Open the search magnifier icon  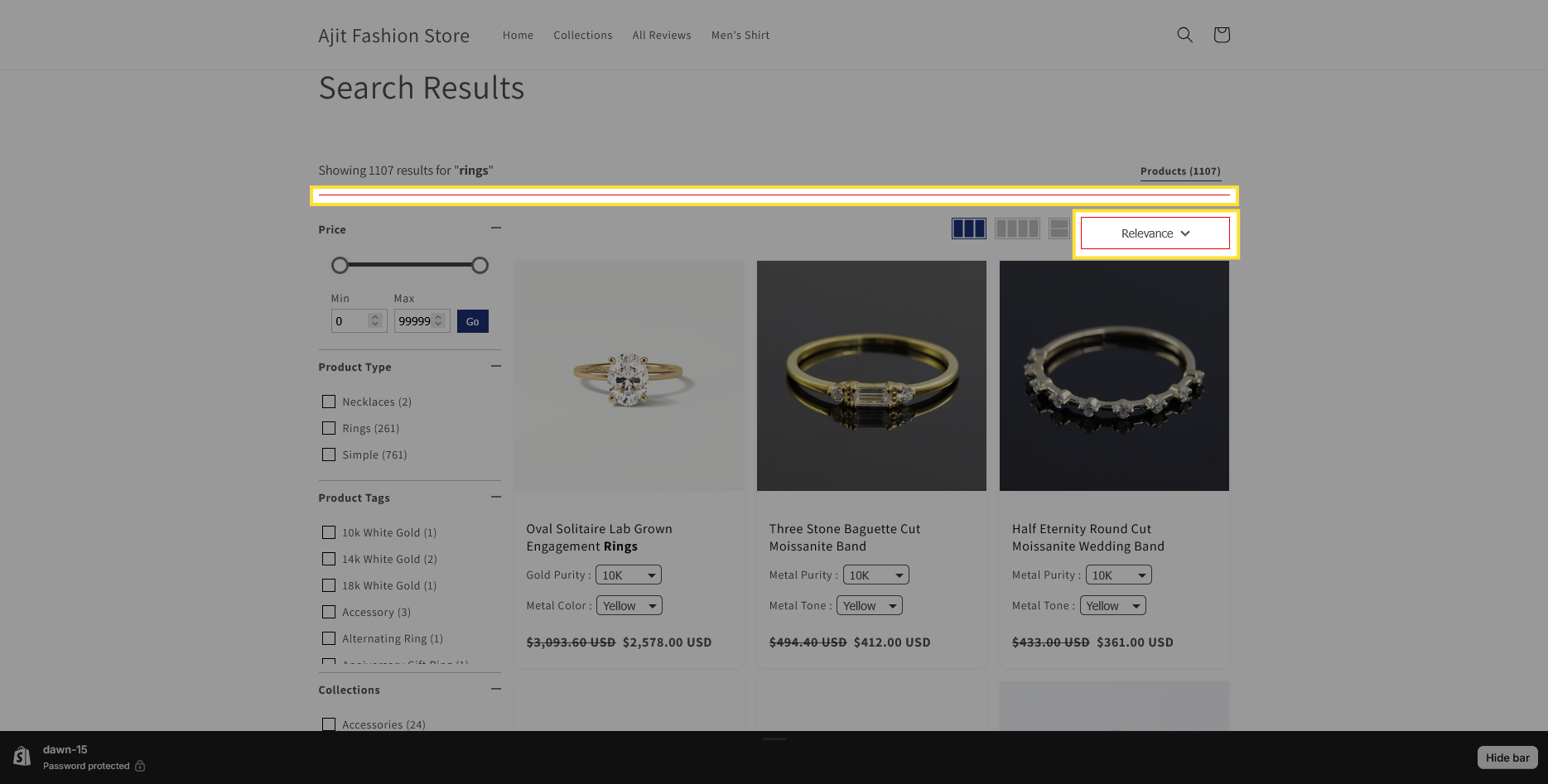coord(1184,35)
